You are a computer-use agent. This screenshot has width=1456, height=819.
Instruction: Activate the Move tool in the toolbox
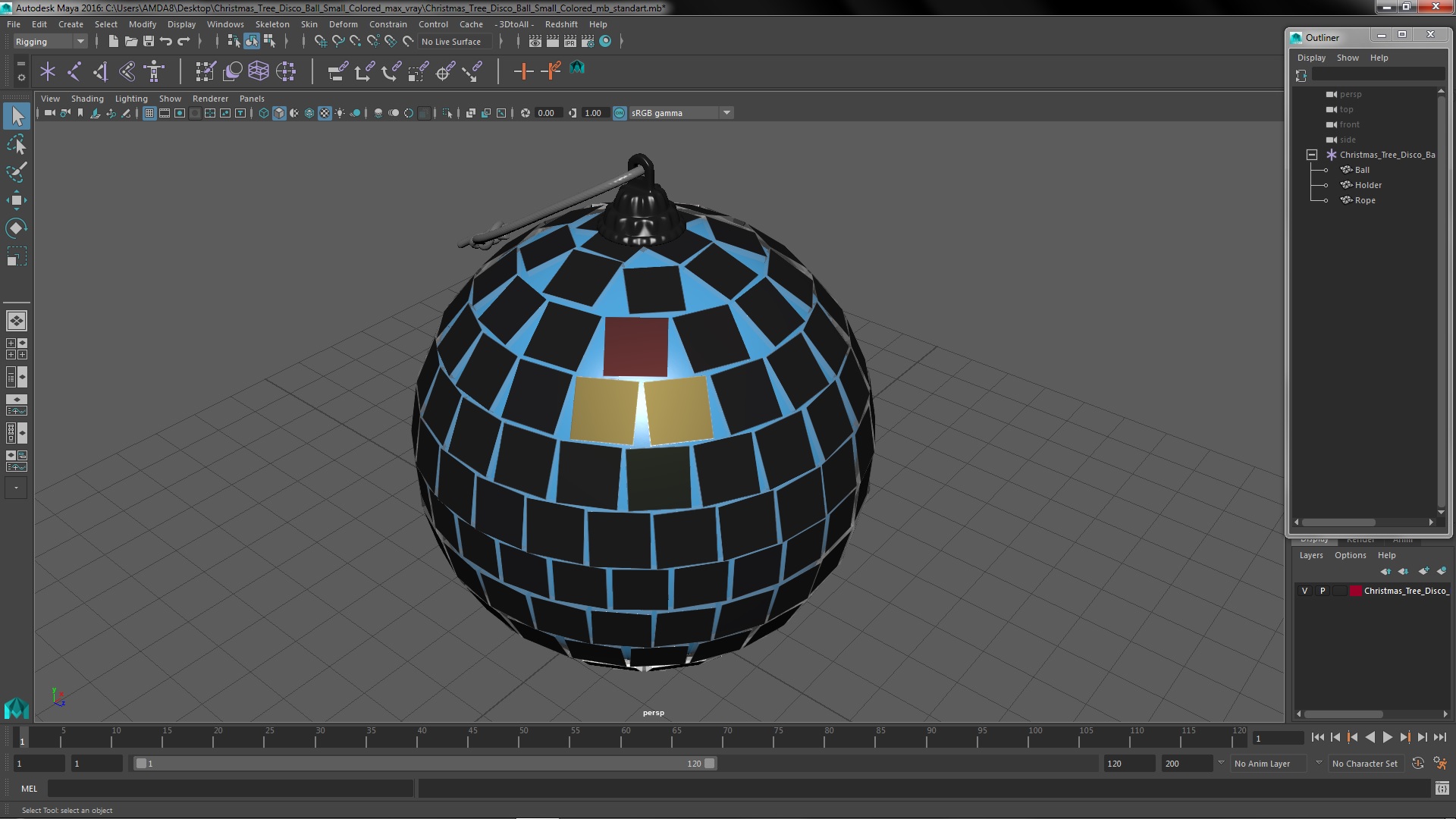pos(17,200)
